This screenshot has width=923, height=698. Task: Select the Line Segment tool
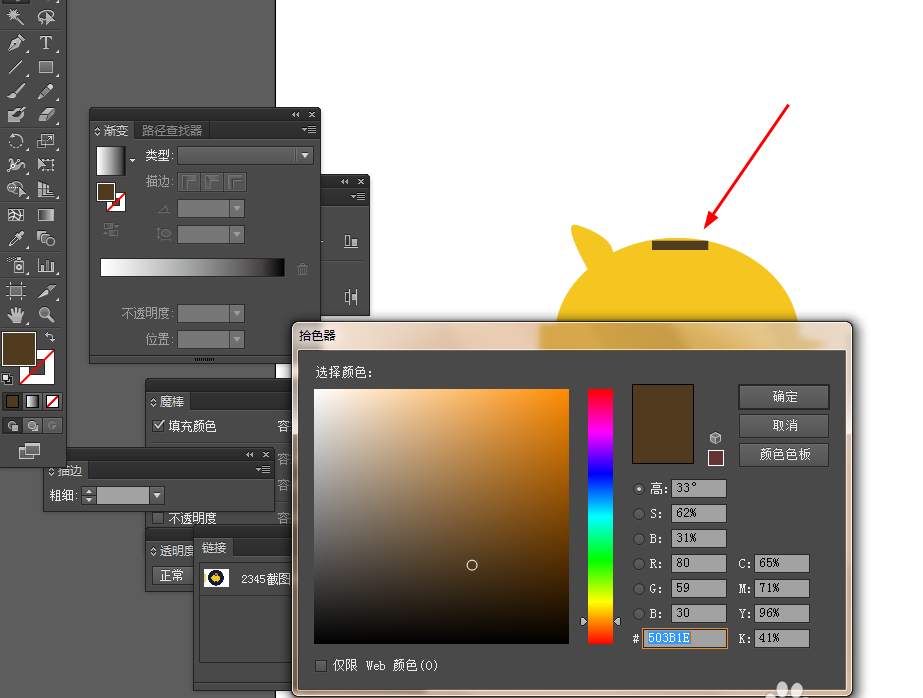coord(16,67)
